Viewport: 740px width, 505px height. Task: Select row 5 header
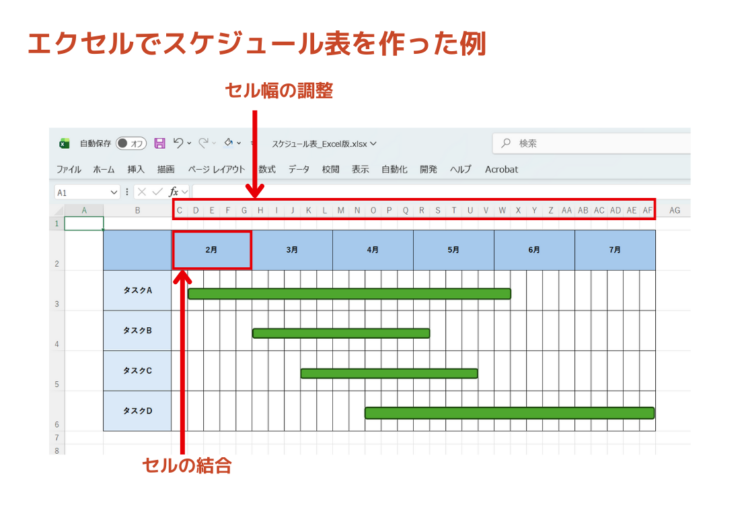(57, 371)
